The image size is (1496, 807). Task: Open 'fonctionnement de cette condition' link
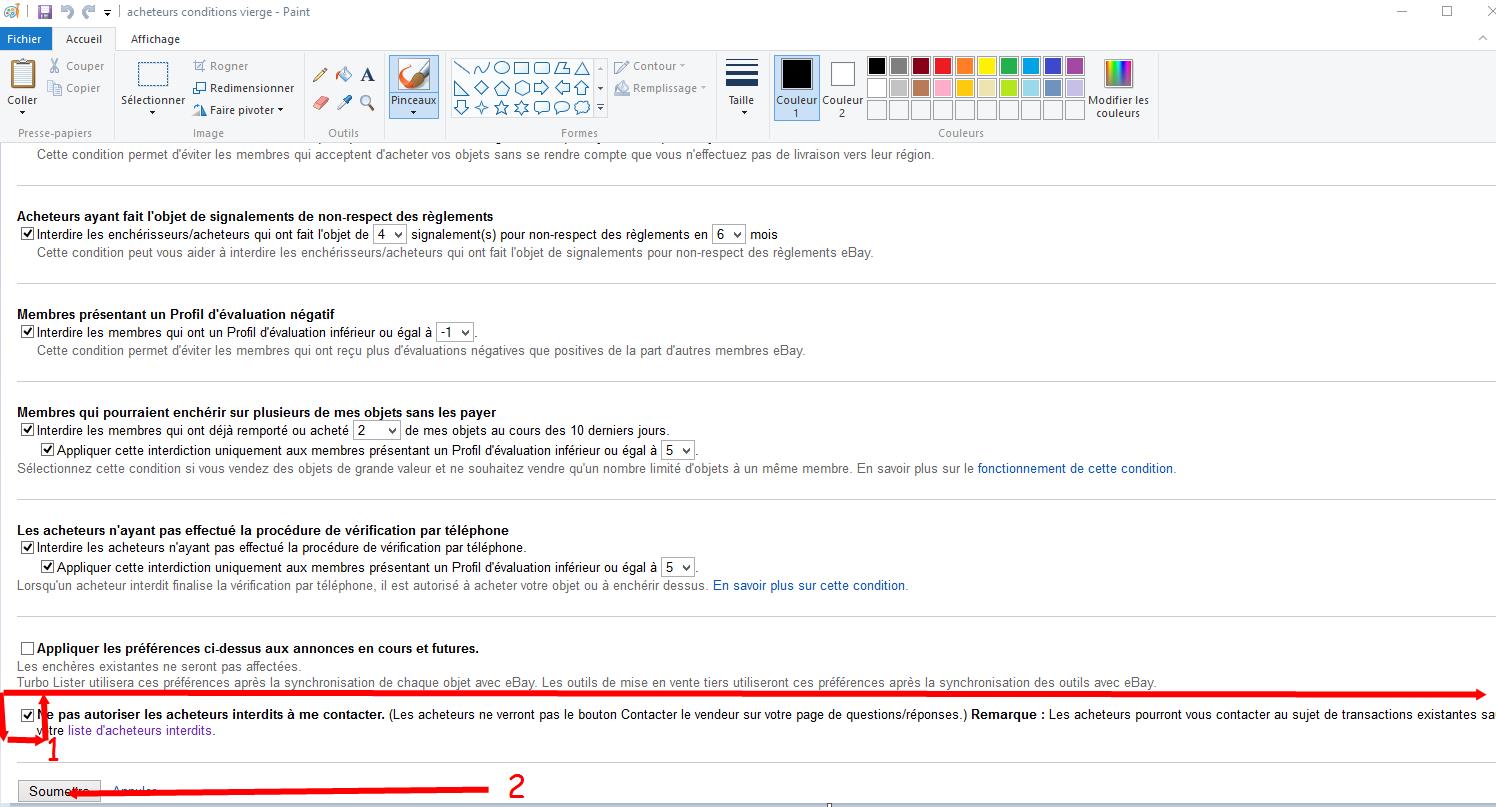tap(1076, 468)
